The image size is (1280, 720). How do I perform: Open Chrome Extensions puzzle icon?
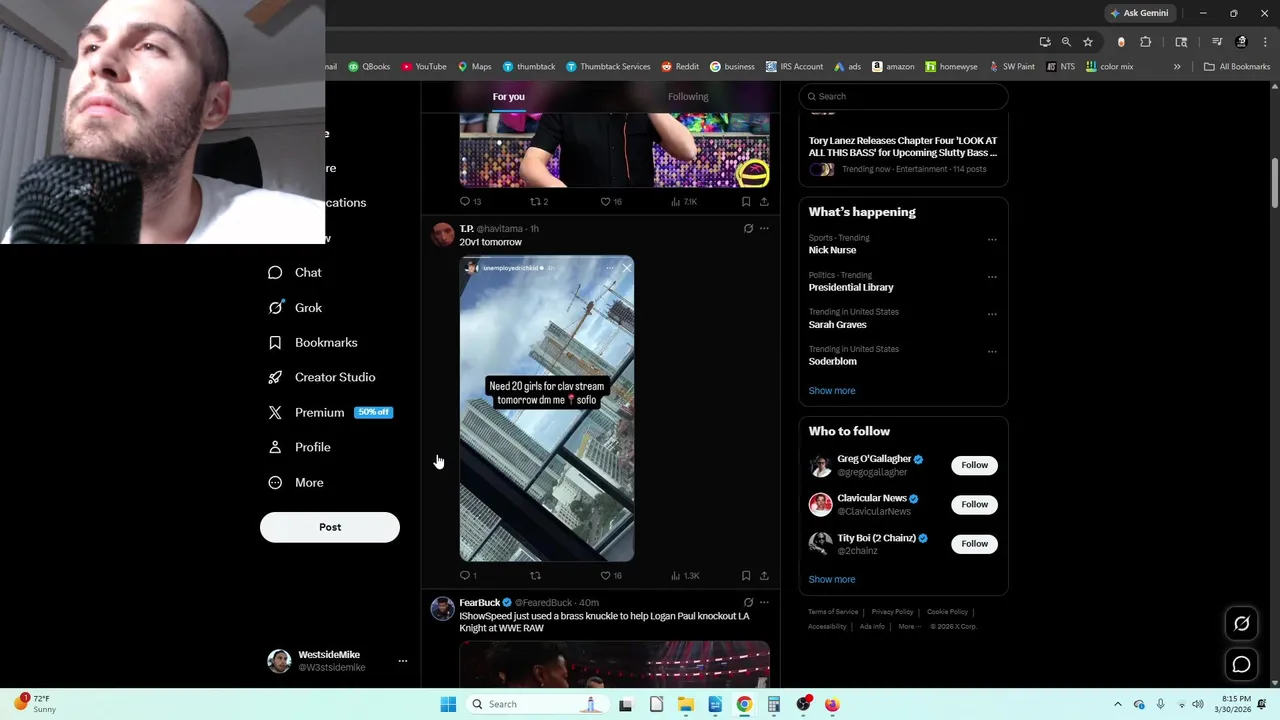coord(1146,42)
